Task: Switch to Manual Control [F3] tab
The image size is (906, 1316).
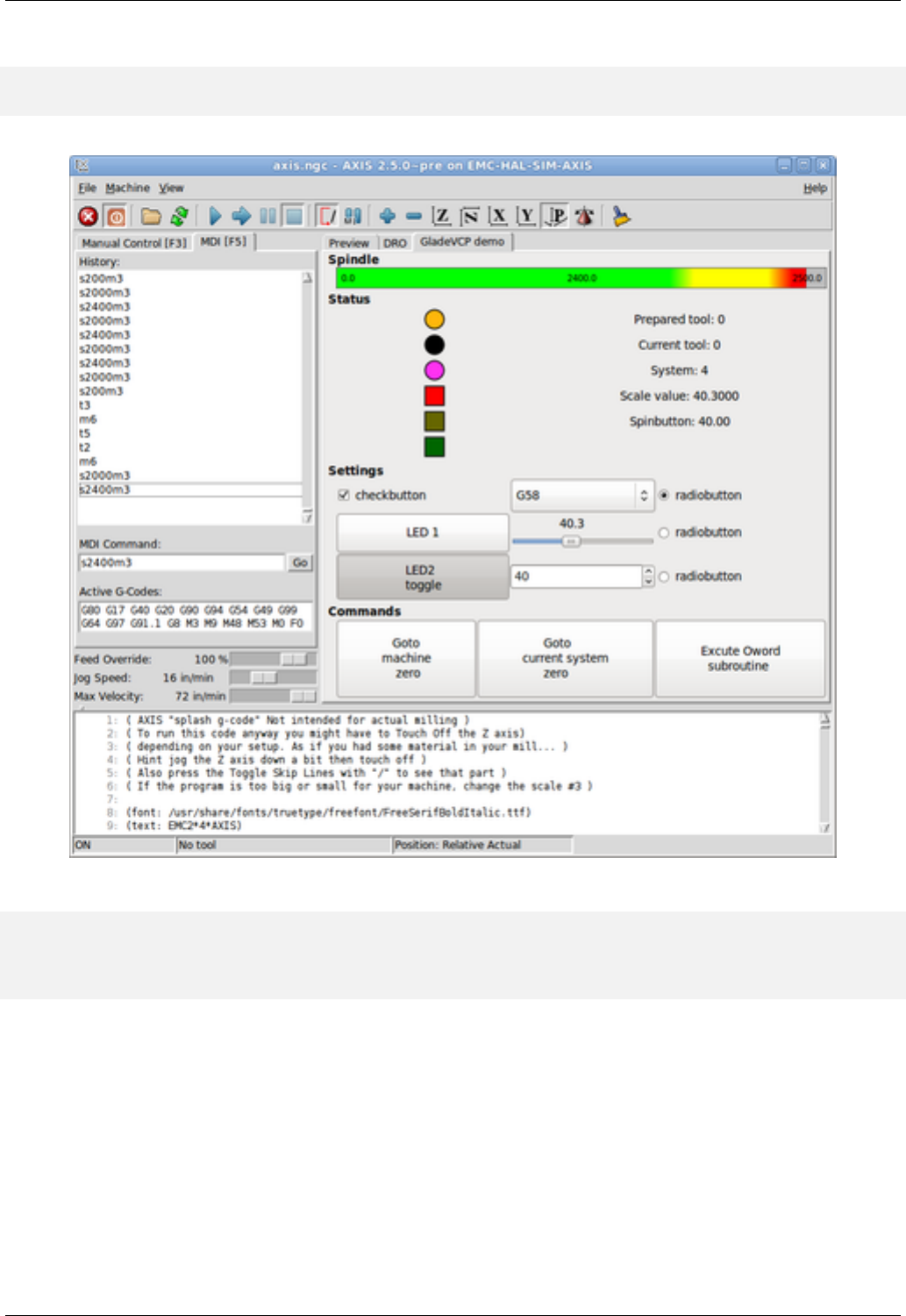Action: point(134,243)
